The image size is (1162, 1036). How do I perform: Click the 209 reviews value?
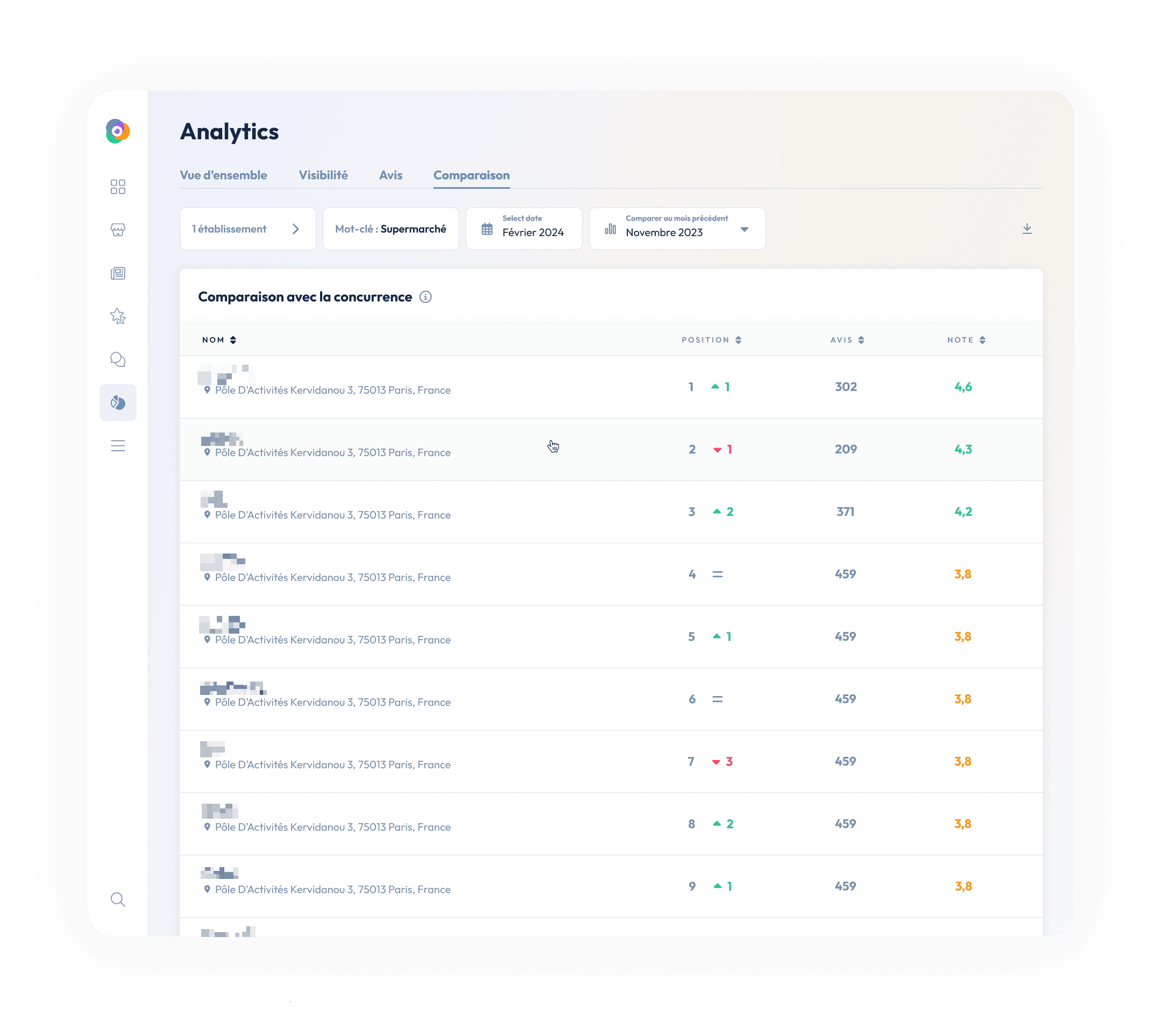[846, 450]
